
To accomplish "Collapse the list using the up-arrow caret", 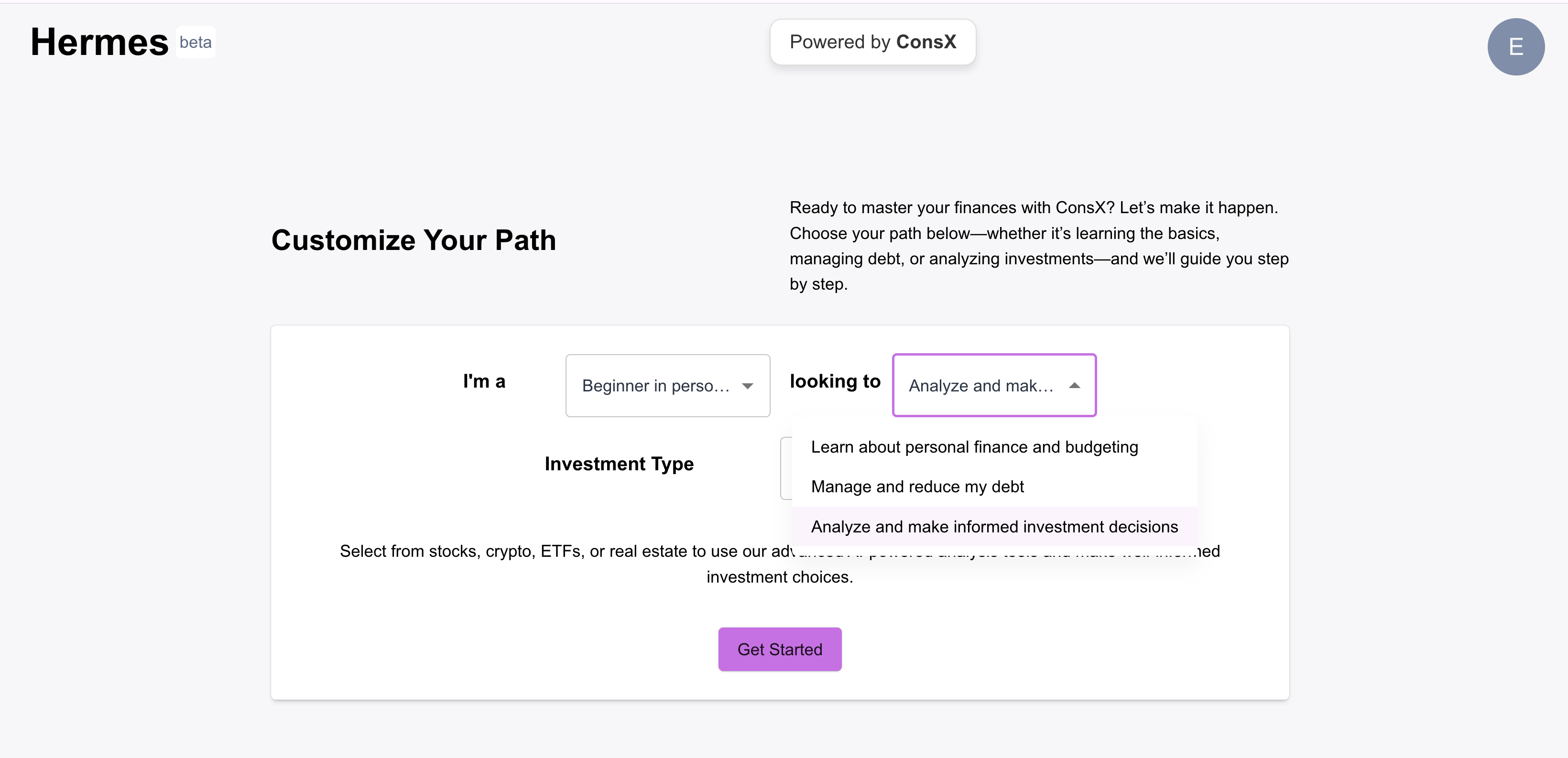I will click(x=1074, y=386).
